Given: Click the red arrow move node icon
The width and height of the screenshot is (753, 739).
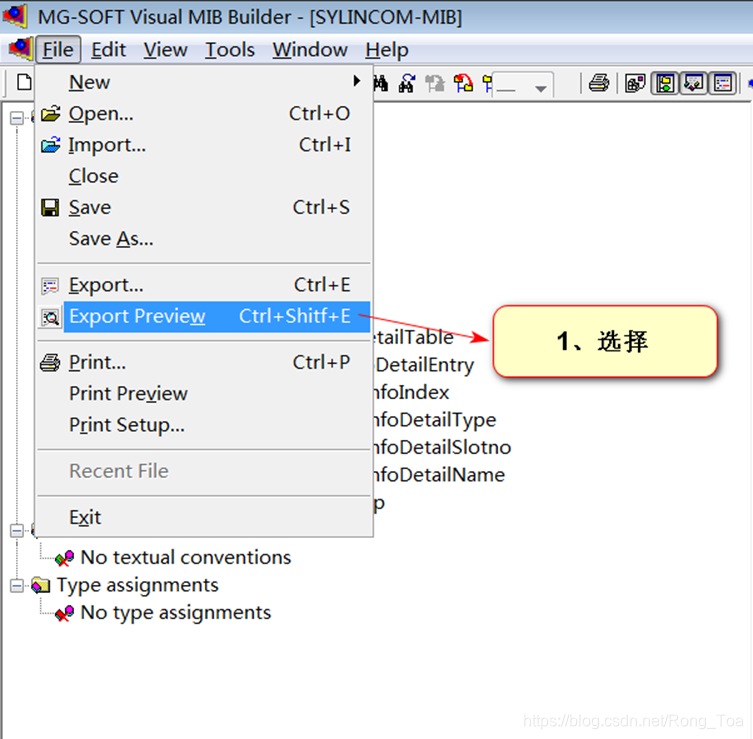Looking at the screenshot, I should point(463,83).
